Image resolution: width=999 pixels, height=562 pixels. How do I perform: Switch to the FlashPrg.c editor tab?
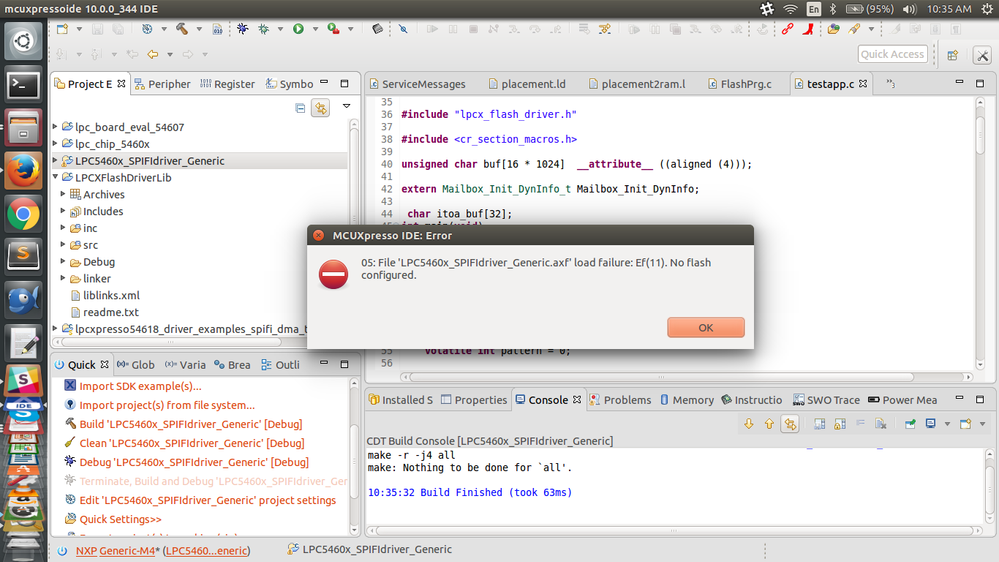[x=739, y=84]
